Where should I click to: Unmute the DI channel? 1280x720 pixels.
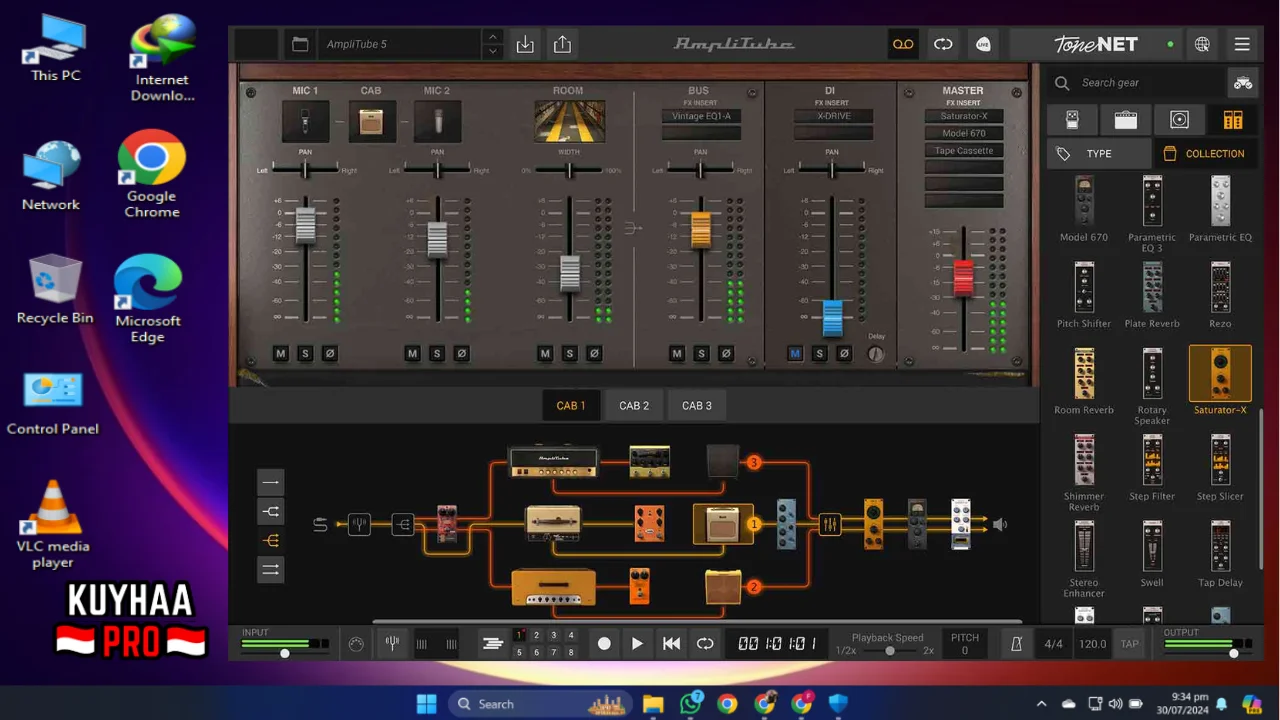pyautogui.click(x=795, y=353)
